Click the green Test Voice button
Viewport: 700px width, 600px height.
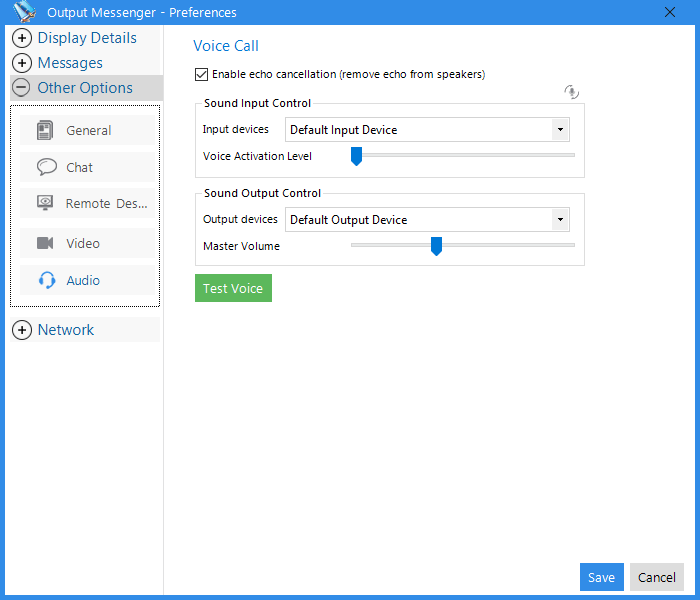point(233,288)
